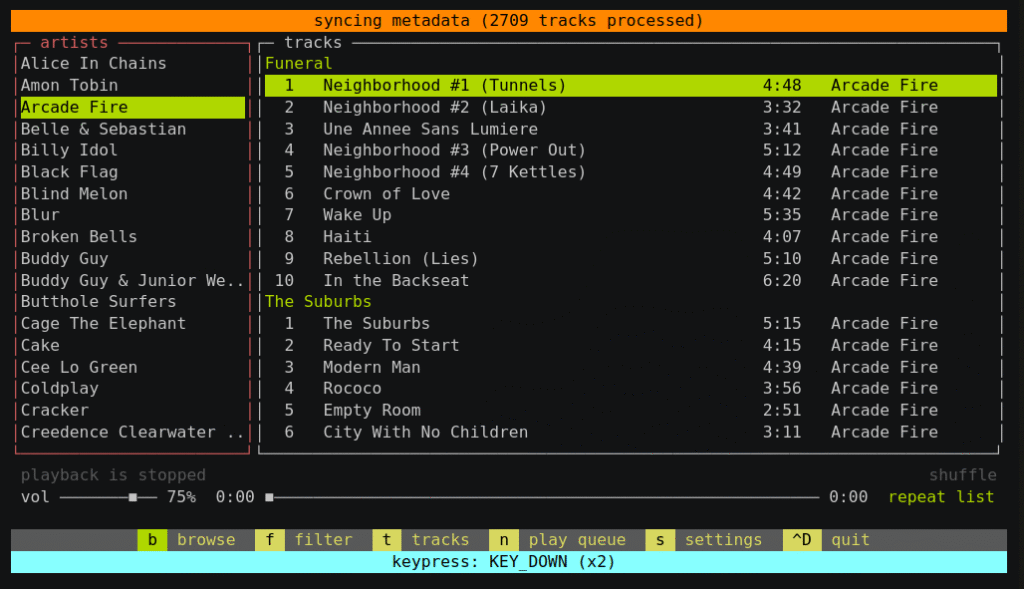This screenshot has width=1024, height=589.
Task: Switch to tracks view shortcut
Action: (x=421, y=540)
